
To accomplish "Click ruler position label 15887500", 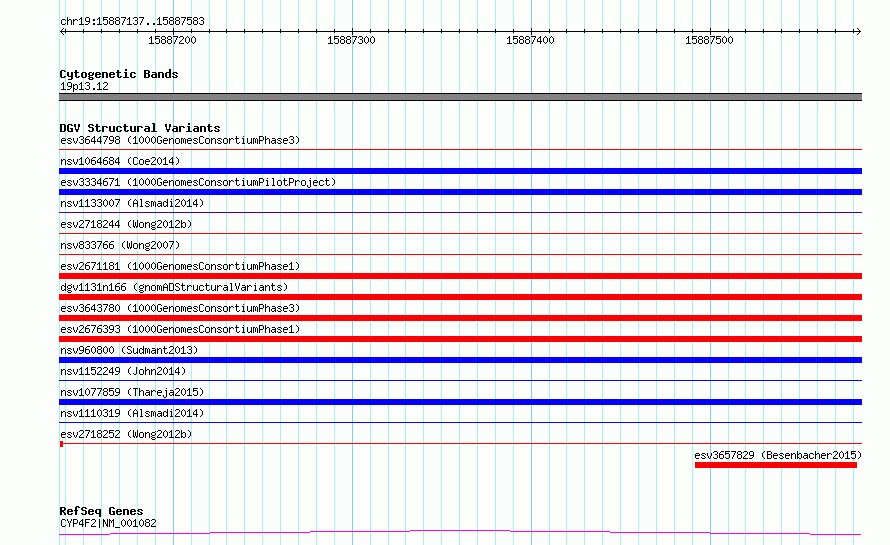I will (x=709, y=40).
